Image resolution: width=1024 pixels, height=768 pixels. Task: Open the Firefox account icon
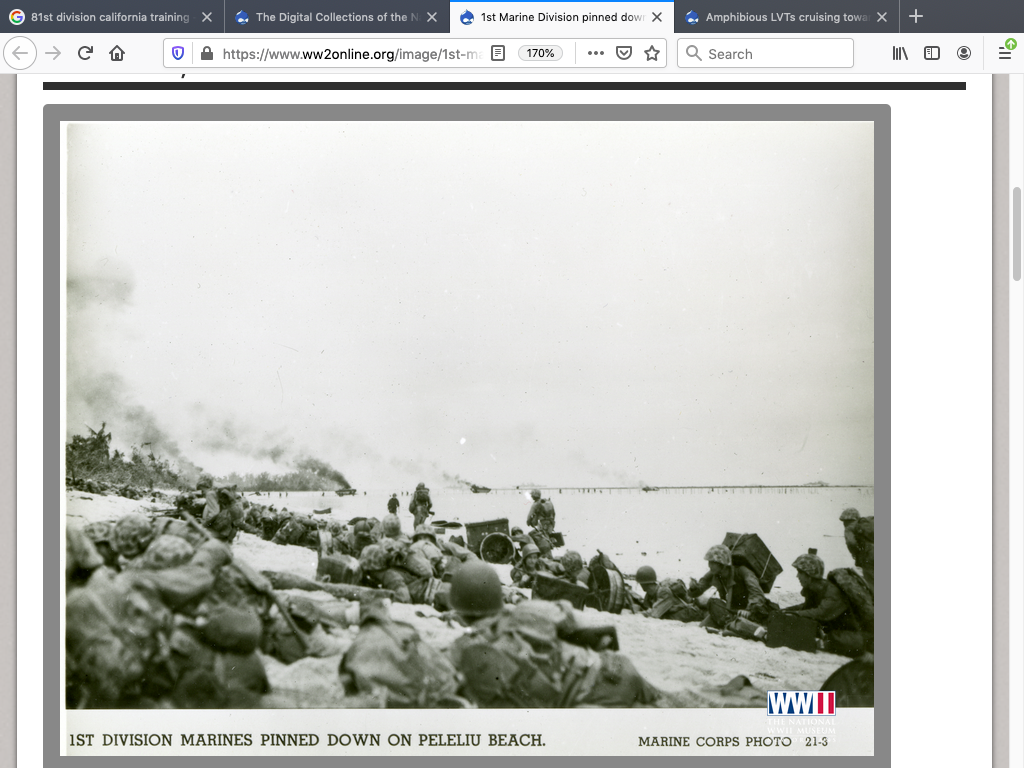point(964,54)
